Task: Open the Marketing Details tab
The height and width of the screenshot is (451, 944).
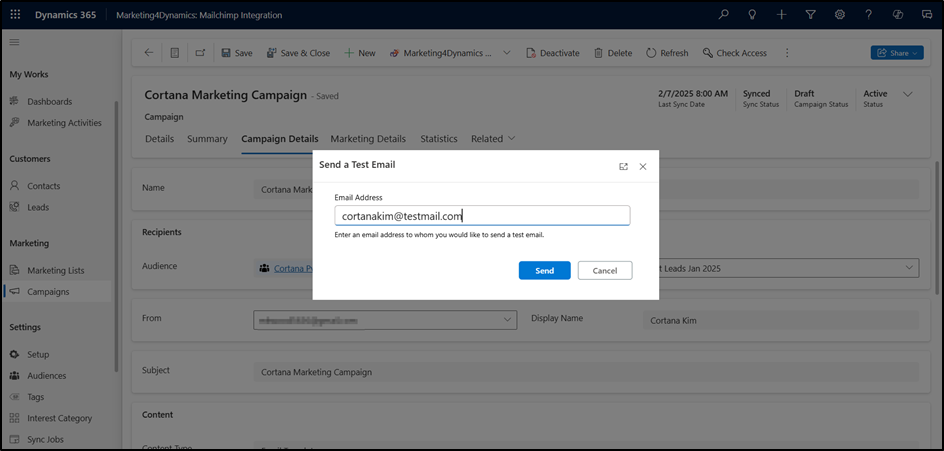Action: [x=368, y=138]
